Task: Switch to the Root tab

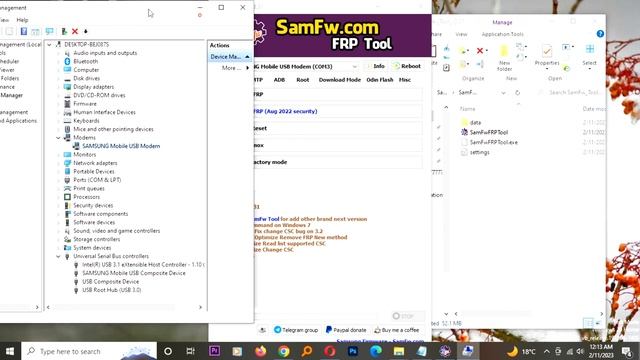Action: 302,80
